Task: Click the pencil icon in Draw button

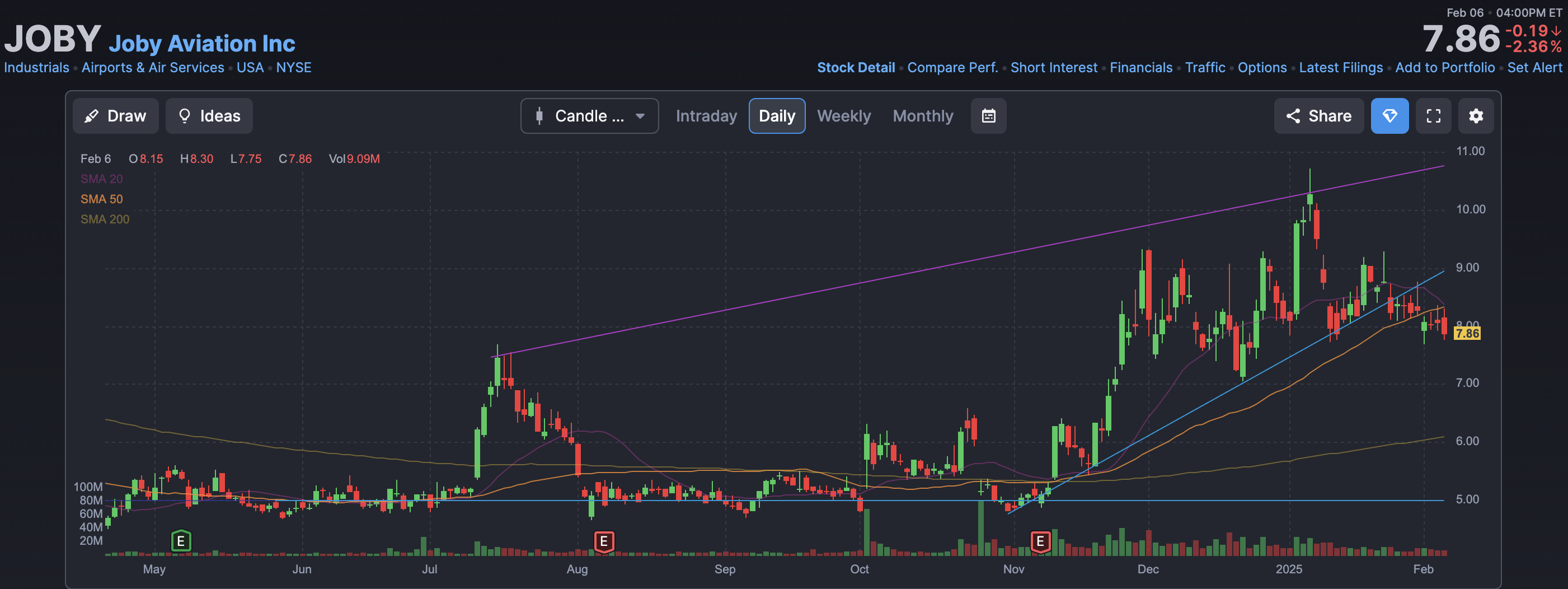Action: tap(91, 116)
